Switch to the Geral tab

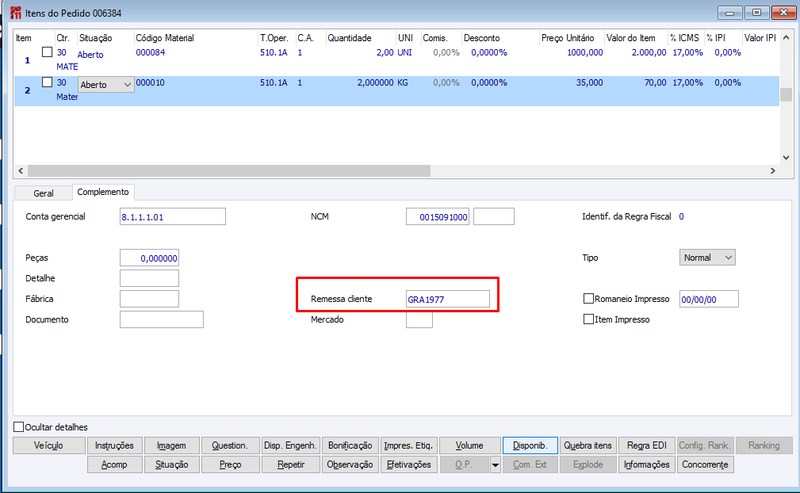[43, 193]
